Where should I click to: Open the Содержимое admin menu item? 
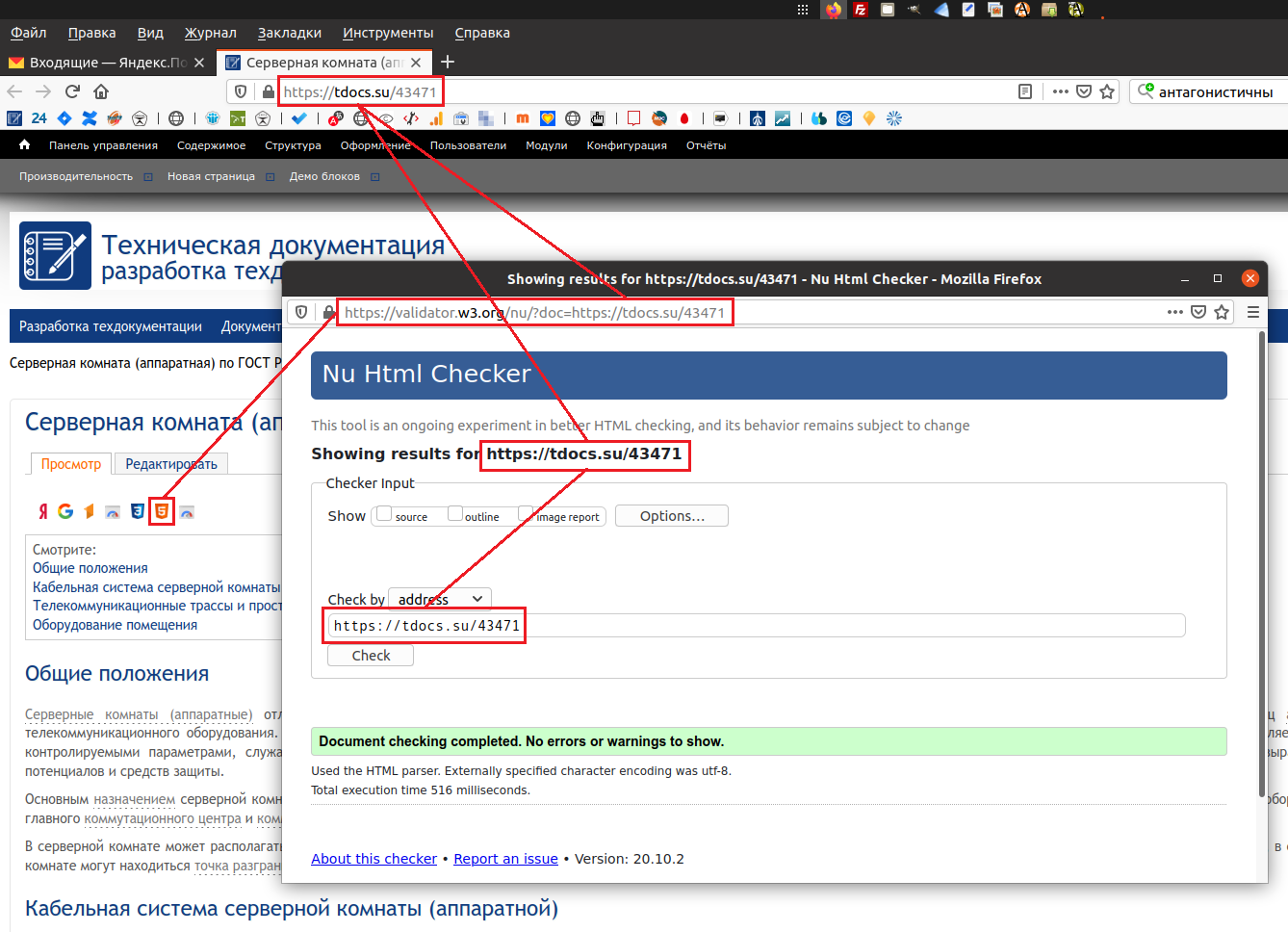pyautogui.click(x=212, y=145)
